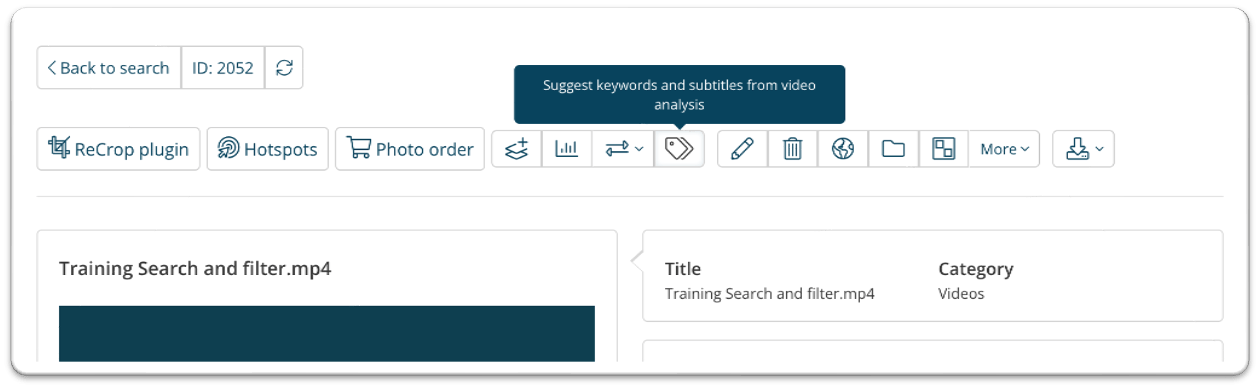Click the globe icon
1260x390 pixels.
coord(843,149)
